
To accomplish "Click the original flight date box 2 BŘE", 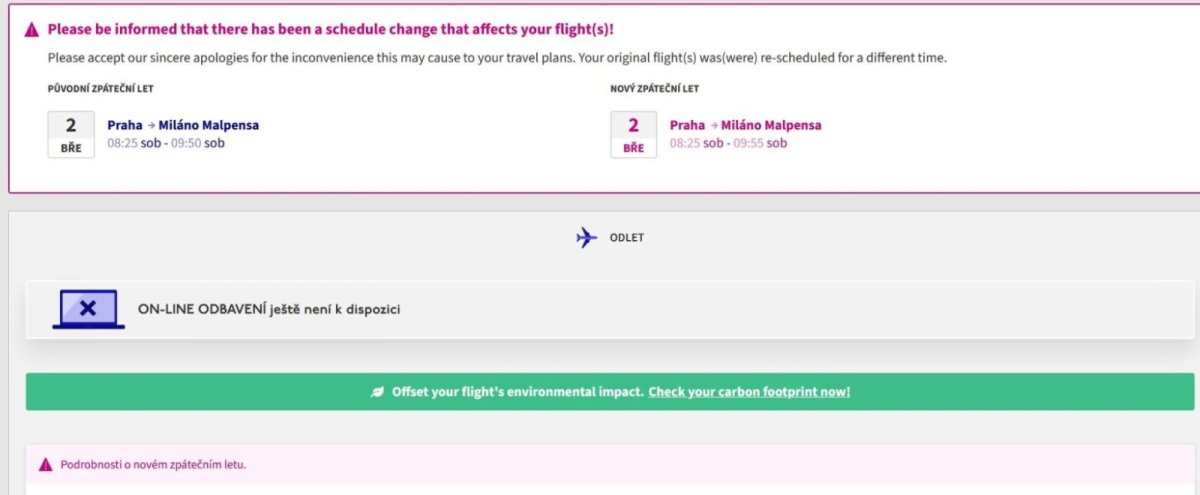I will (x=71, y=135).
